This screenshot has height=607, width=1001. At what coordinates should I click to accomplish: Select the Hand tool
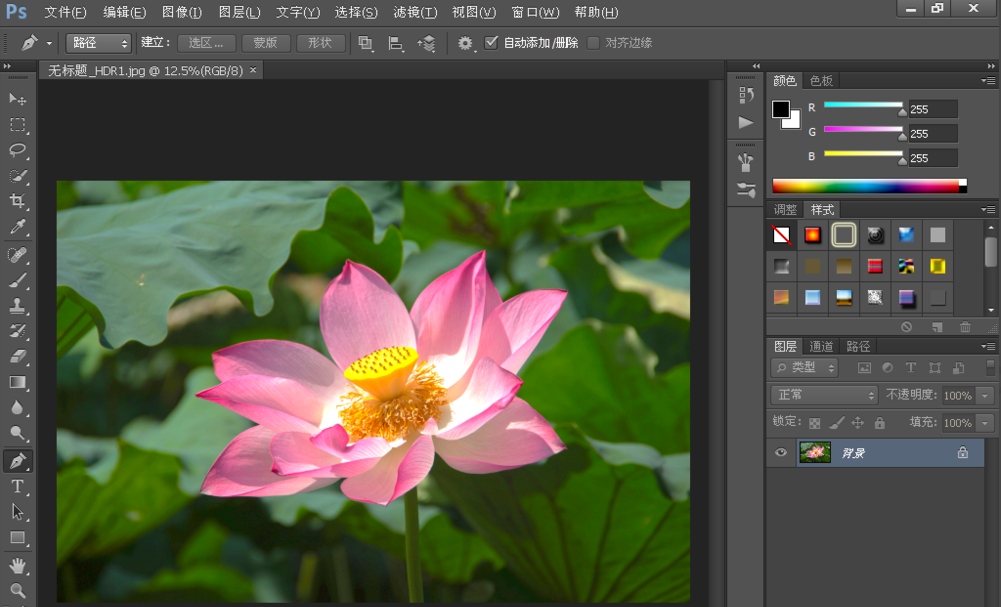(x=18, y=566)
